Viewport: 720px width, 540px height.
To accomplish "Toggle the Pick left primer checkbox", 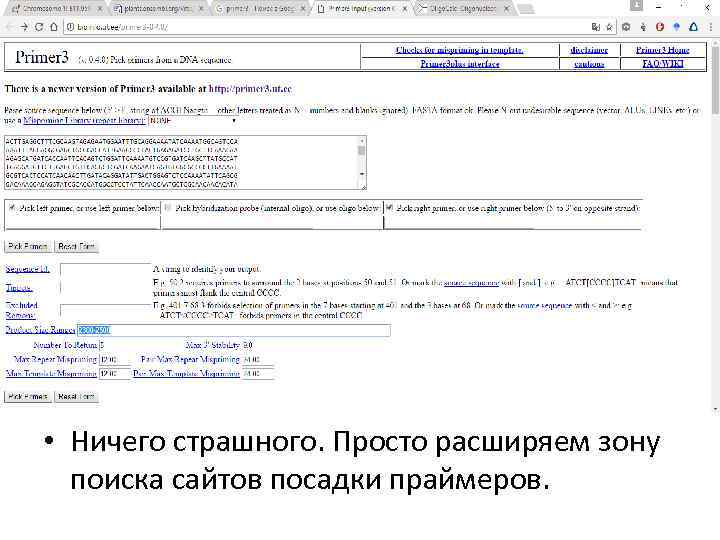I will pos(12,208).
